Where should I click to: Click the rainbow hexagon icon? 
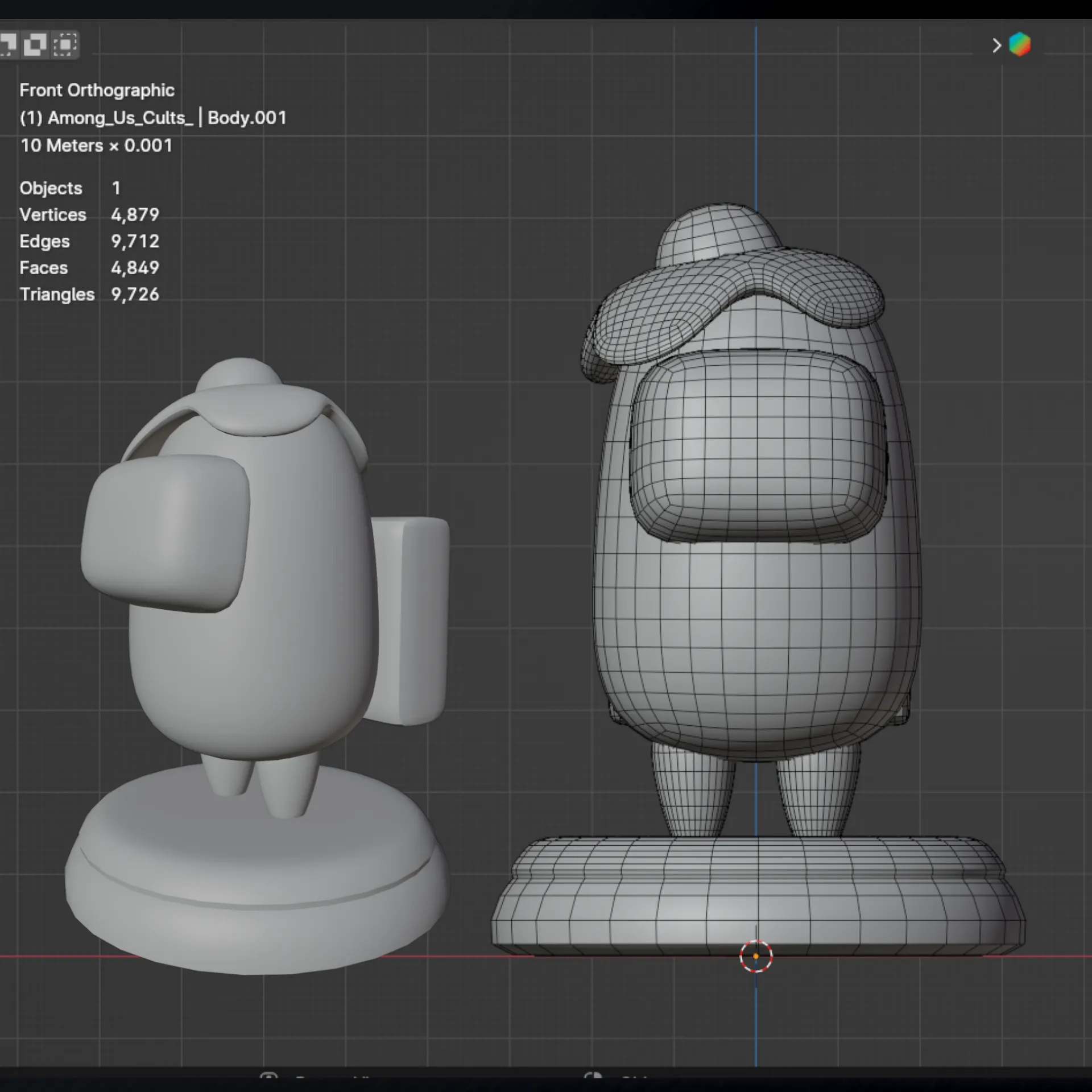[1019, 44]
